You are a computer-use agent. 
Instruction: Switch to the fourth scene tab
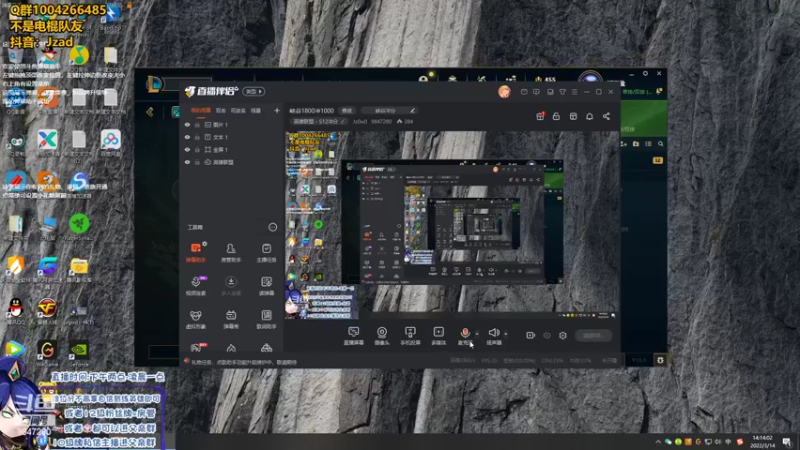[x=256, y=110]
